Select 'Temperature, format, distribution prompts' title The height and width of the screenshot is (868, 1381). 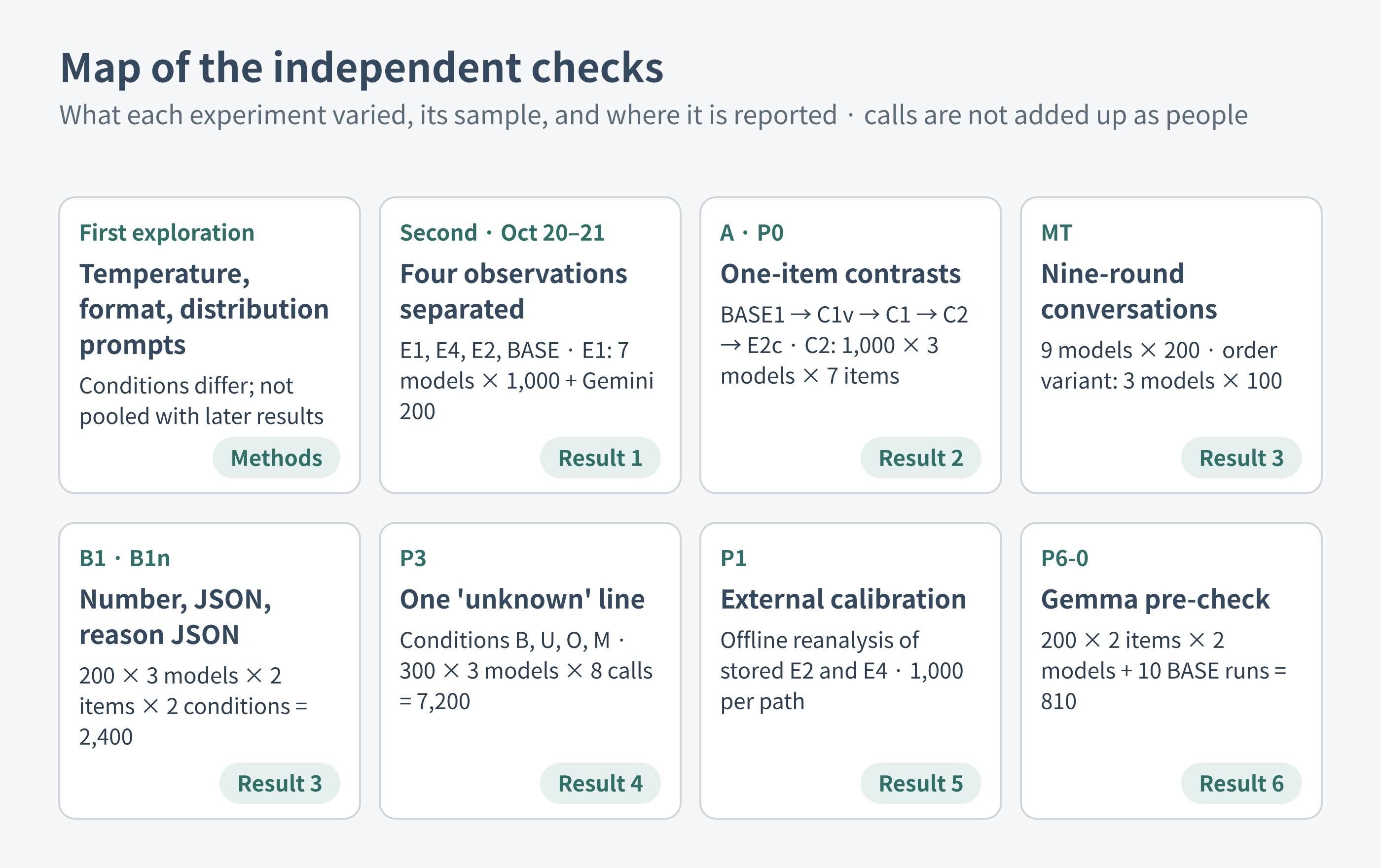point(204,309)
